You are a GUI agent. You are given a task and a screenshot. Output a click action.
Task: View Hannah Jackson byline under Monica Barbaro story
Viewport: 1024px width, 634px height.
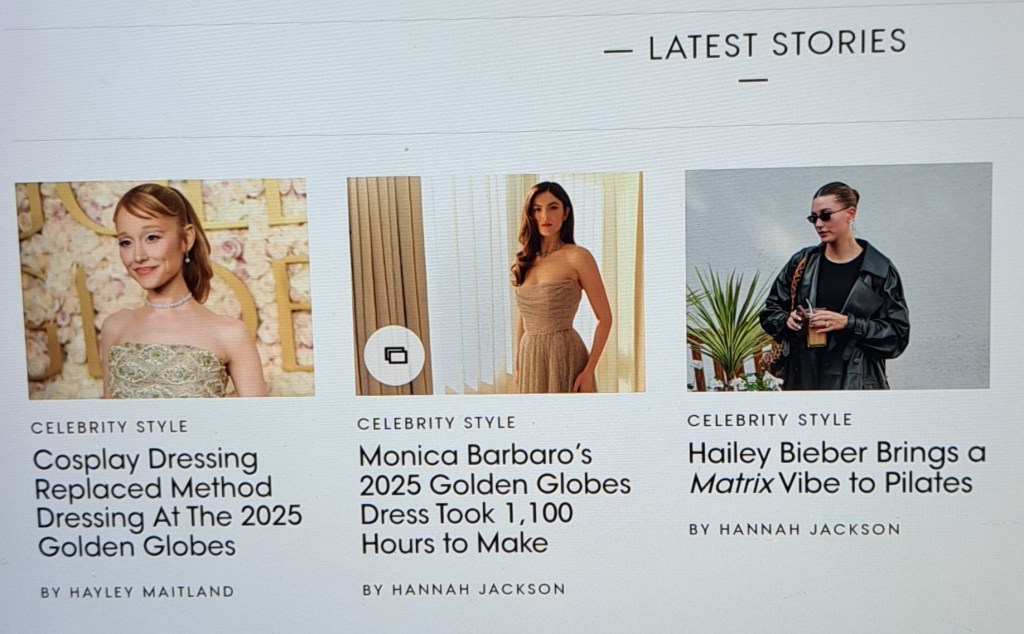(464, 590)
